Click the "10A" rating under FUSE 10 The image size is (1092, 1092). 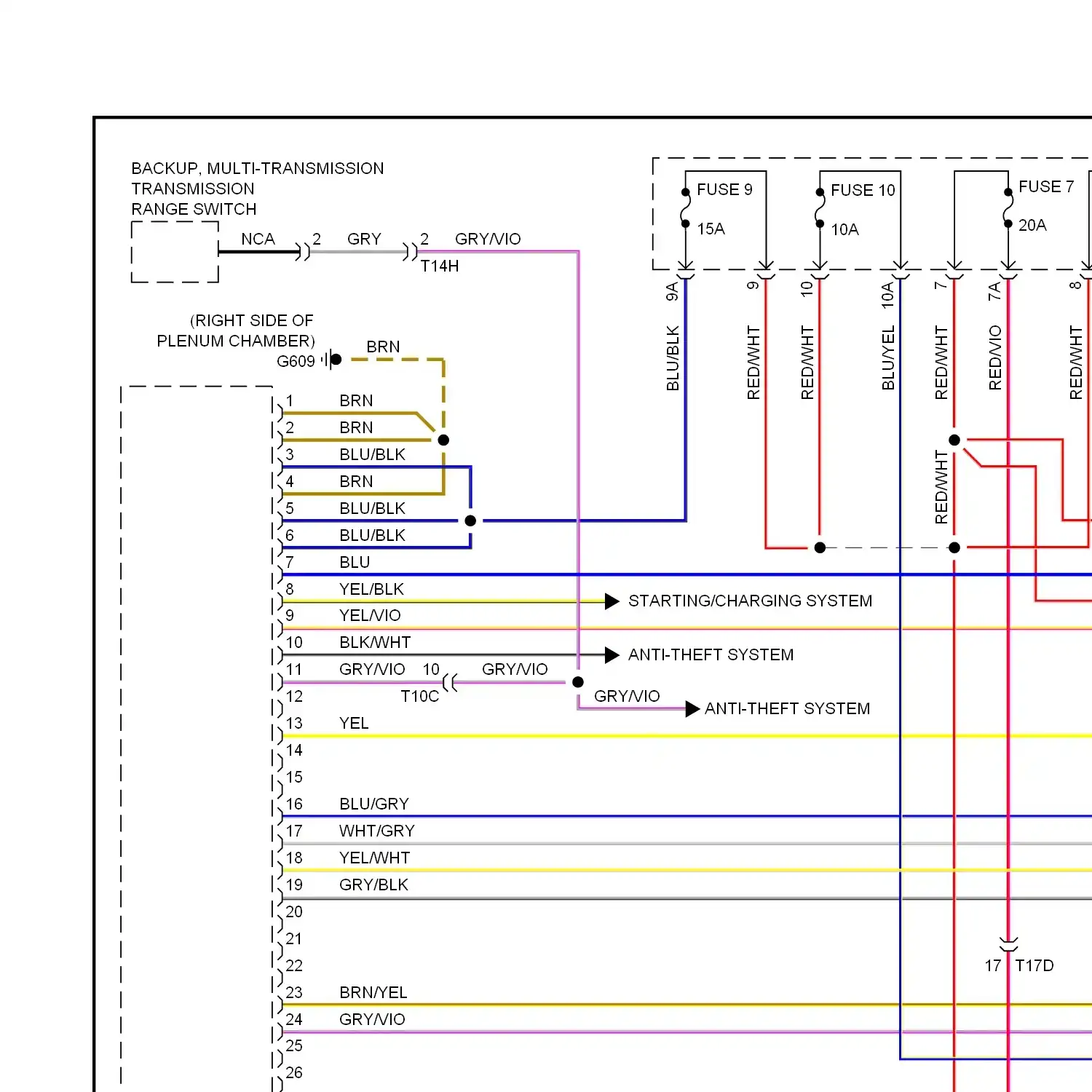[844, 229]
